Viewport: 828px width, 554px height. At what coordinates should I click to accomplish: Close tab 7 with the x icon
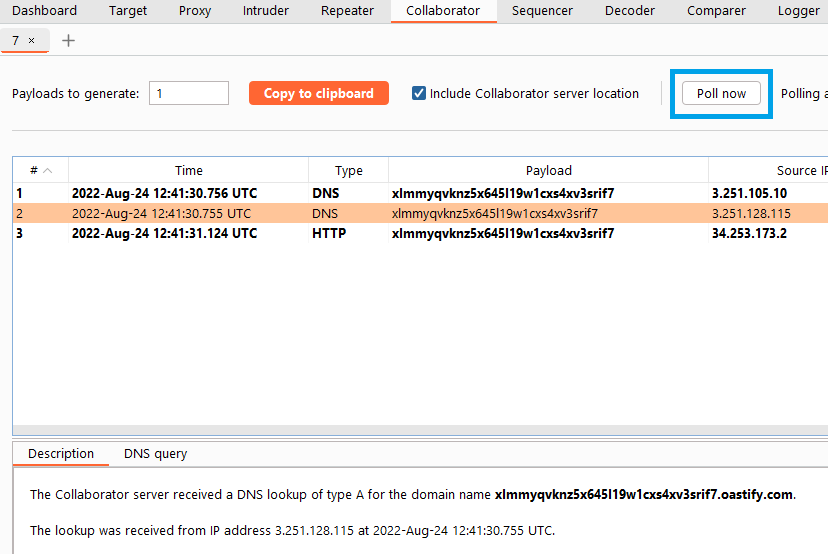coord(31,41)
